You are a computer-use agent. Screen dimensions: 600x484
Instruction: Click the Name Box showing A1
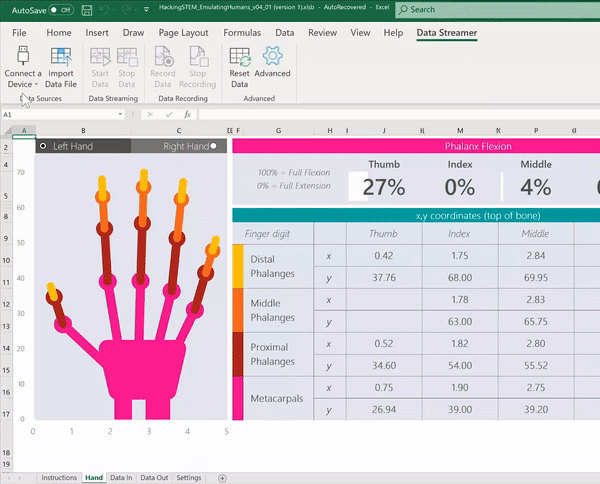click(x=63, y=114)
